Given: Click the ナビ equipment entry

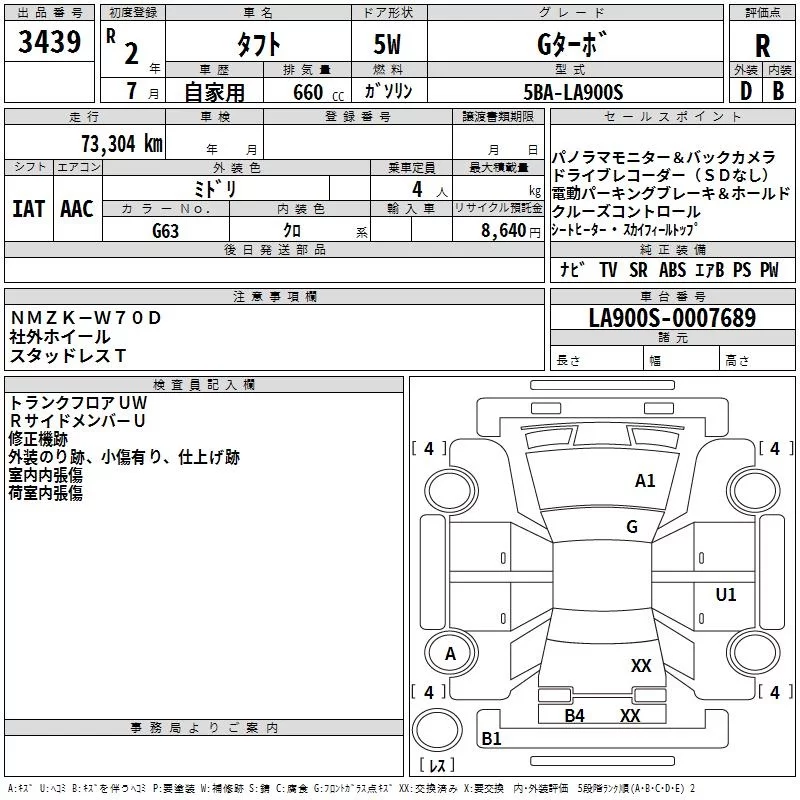Looking at the screenshot, I should 572,269.
